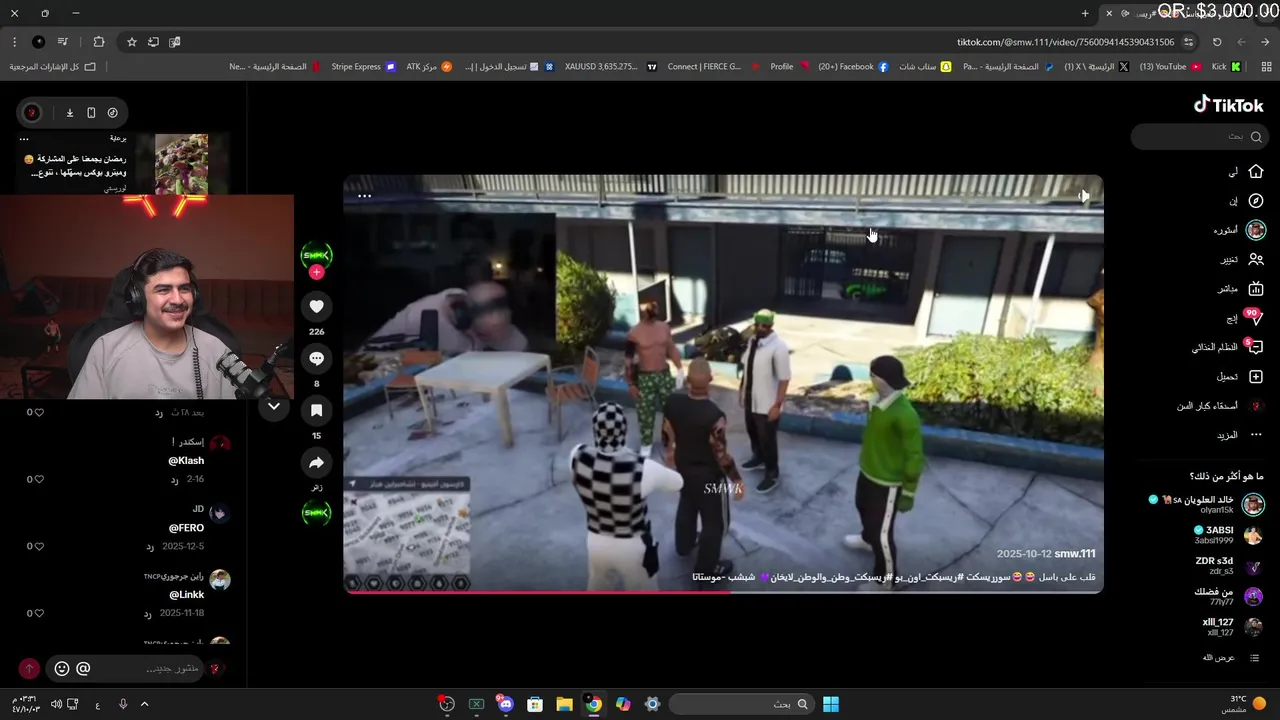This screenshot has height=720, width=1280.
Task: Open Explore compass icon in sidebar
Action: pyautogui.click(x=1256, y=201)
